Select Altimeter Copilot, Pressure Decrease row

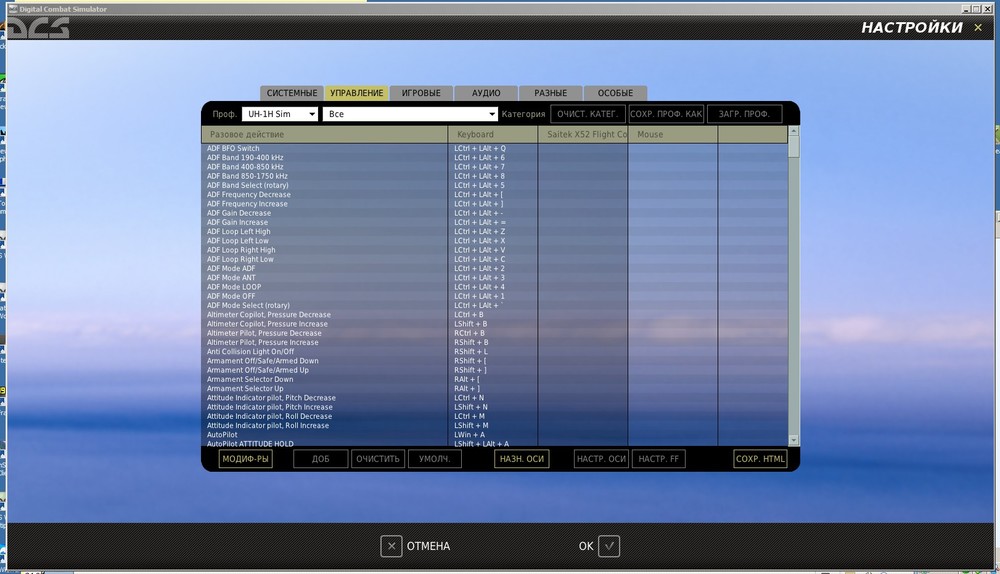[x=495, y=314]
